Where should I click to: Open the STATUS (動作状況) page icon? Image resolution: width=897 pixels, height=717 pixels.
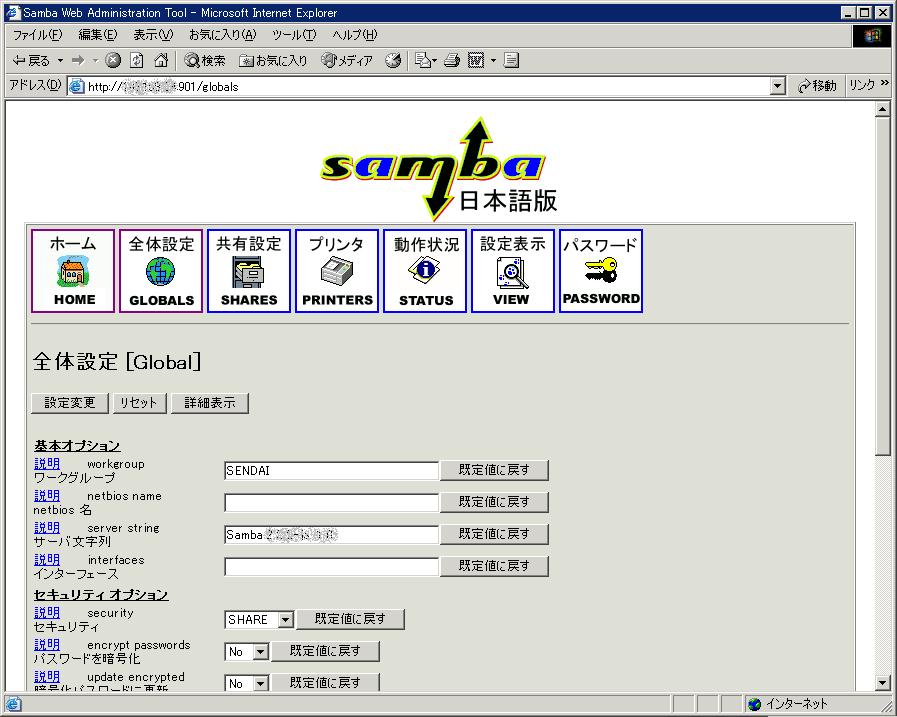425,271
